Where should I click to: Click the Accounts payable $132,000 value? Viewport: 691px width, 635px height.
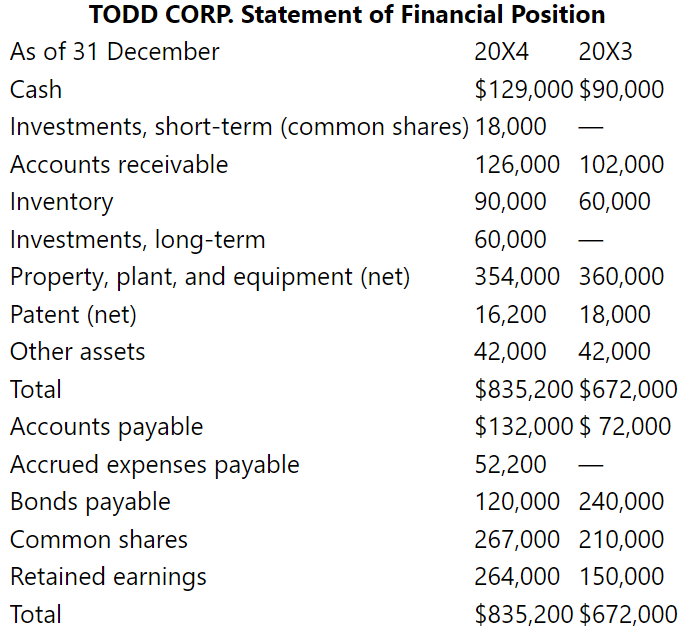tap(524, 427)
